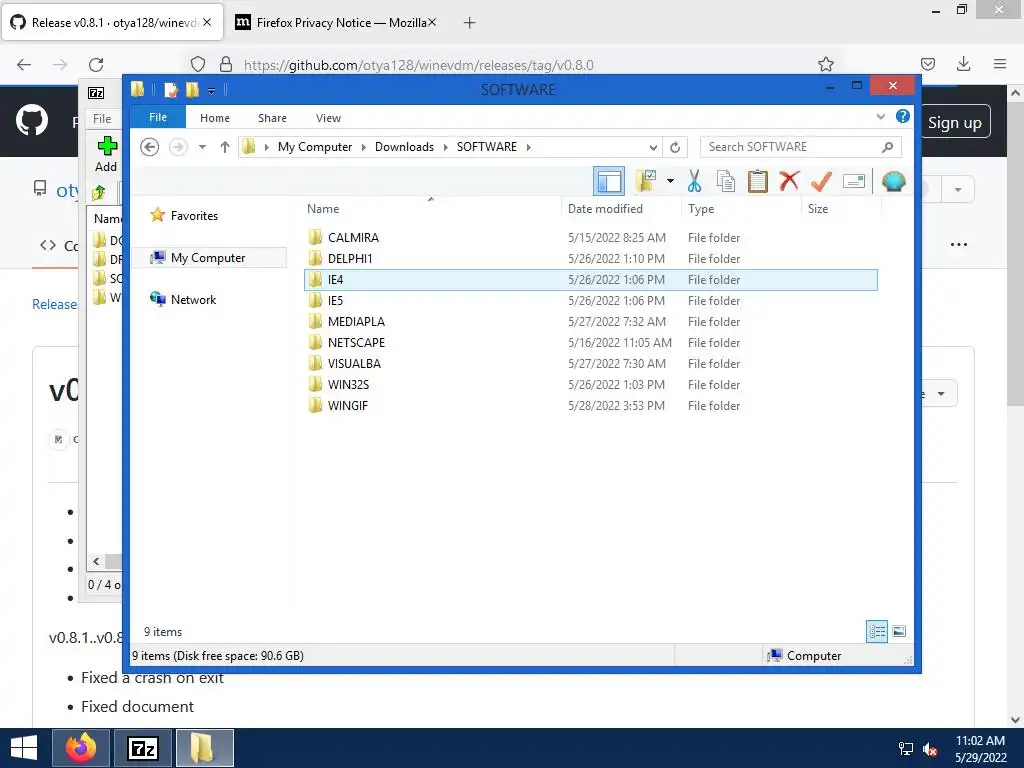Screen dimensions: 1024x768
Task: Open a new Firefox tab
Action: [469, 23]
